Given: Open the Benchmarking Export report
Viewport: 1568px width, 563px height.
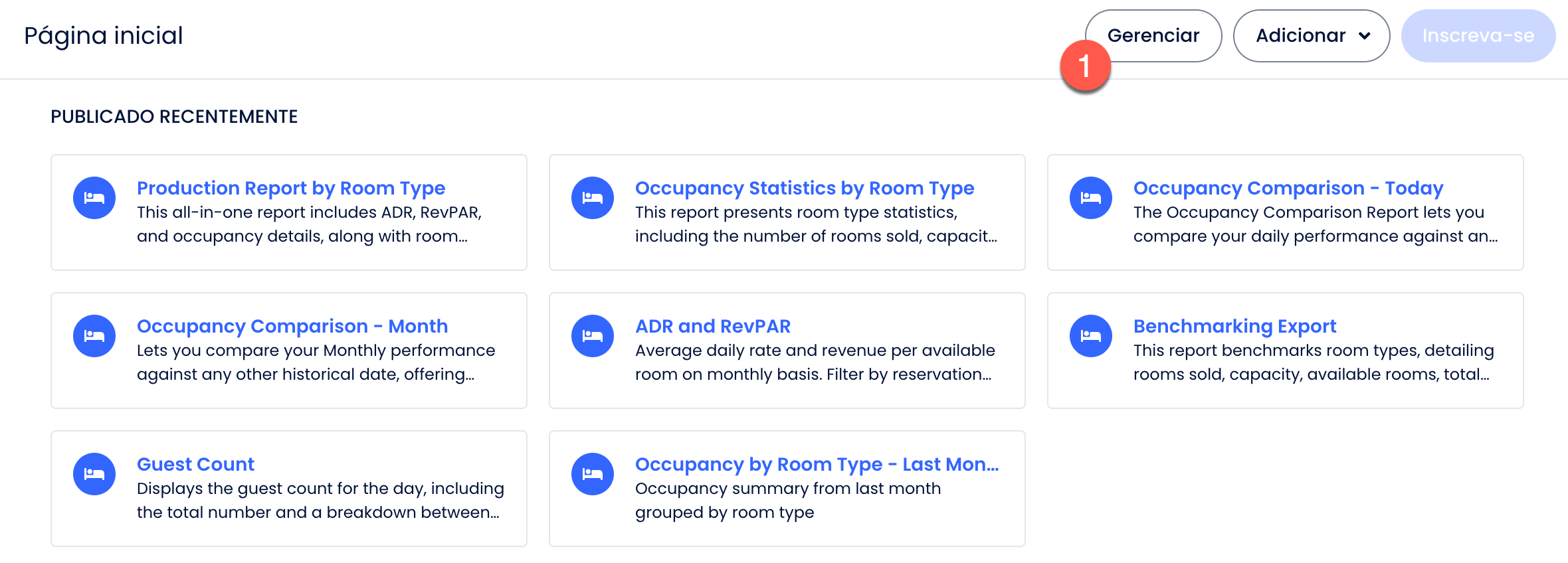Looking at the screenshot, I should click(1234, 327).
